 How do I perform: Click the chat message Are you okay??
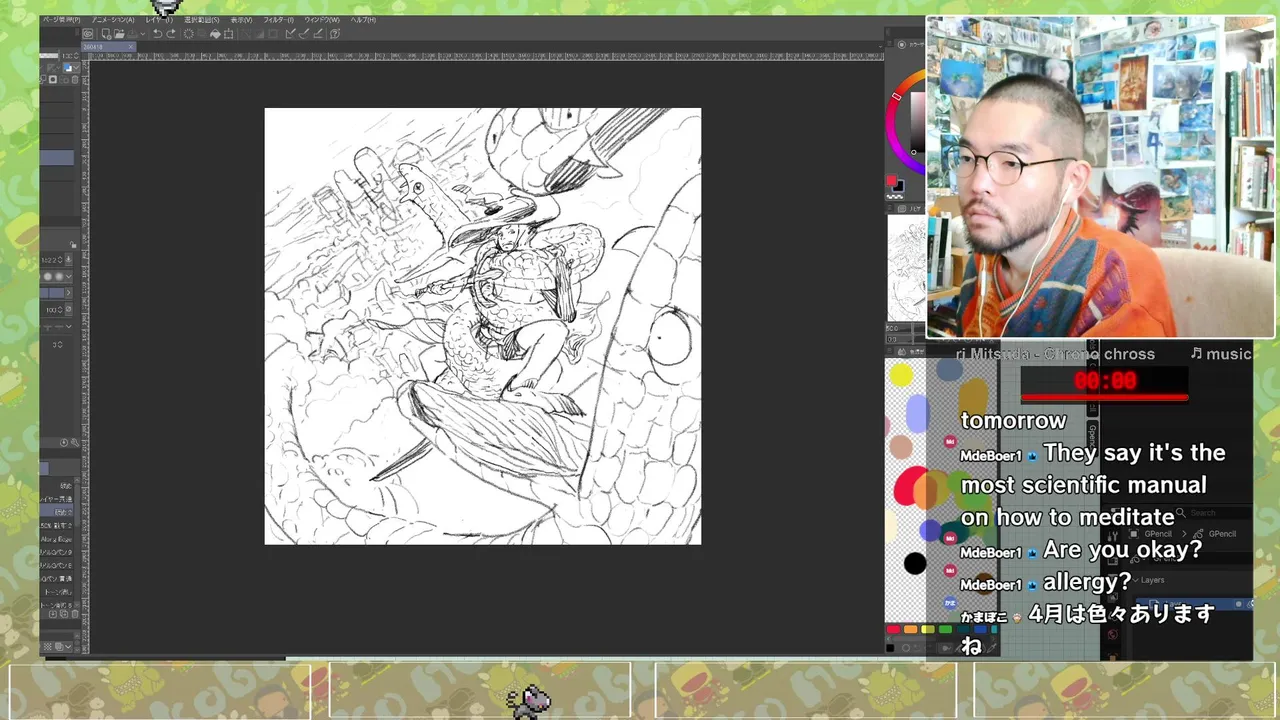pyautogui.click(x=1122, y=549)
